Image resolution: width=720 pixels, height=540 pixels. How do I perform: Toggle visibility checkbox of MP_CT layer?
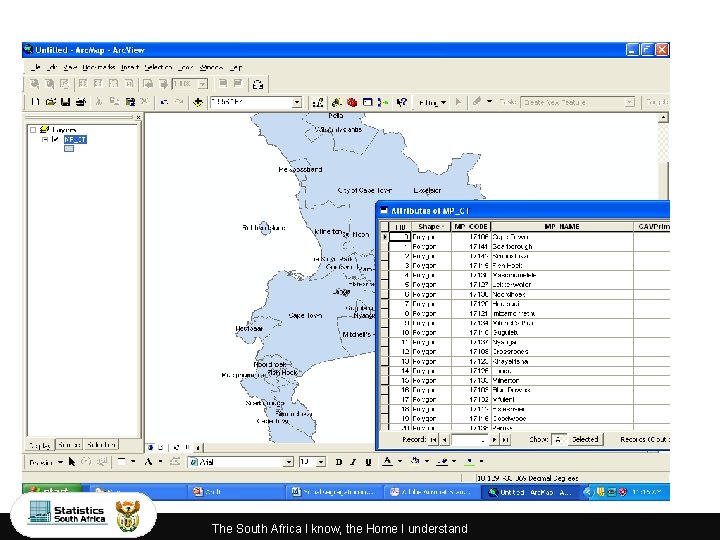[x=56, y=139]
